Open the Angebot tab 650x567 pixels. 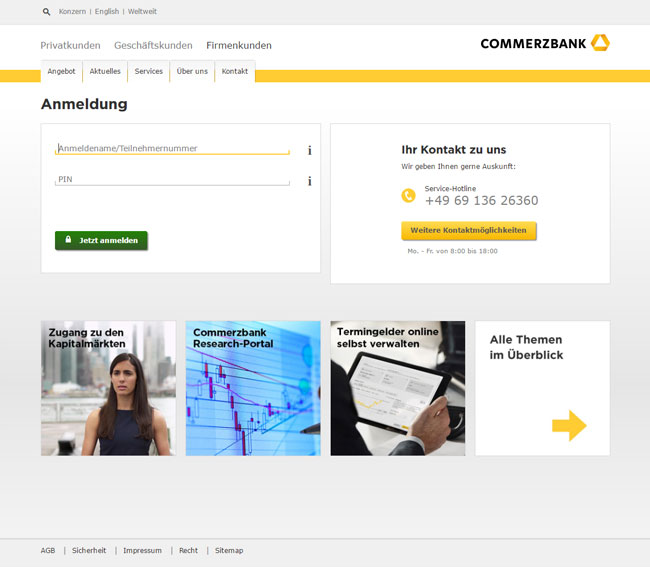[x=61, y=71]
